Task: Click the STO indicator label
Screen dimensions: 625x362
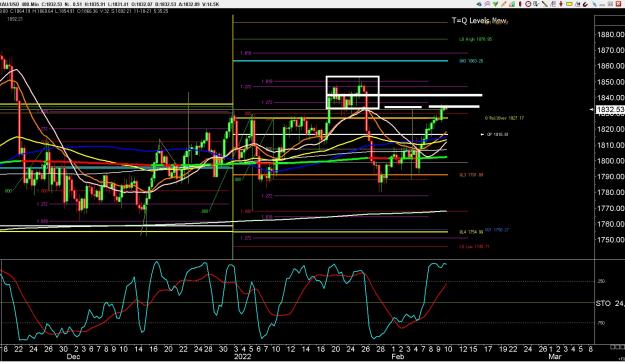Action: point(603,303)
